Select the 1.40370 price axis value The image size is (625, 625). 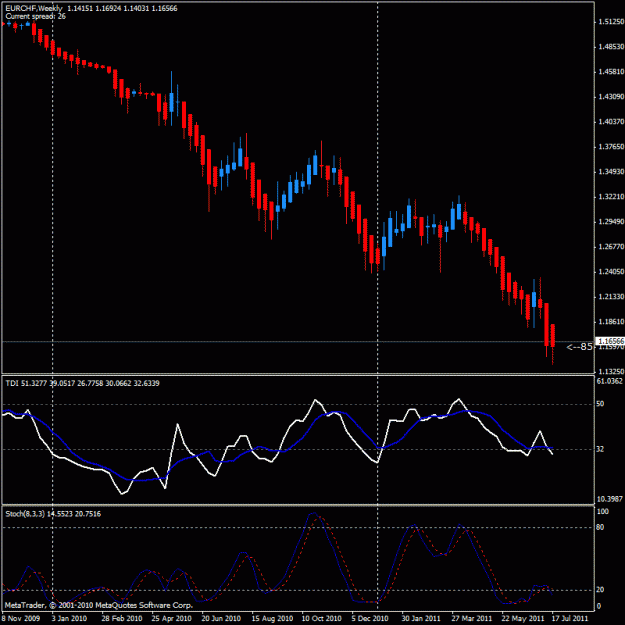(611, 122)
